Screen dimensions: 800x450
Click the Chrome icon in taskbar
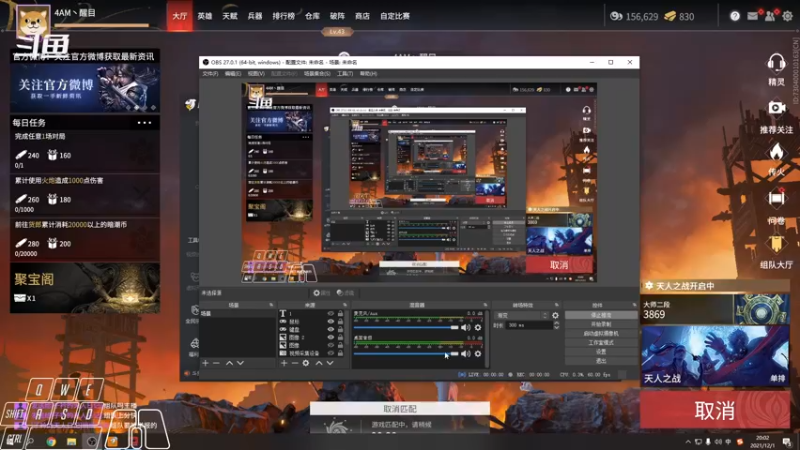pyautogui.click(x=51, y=442)
